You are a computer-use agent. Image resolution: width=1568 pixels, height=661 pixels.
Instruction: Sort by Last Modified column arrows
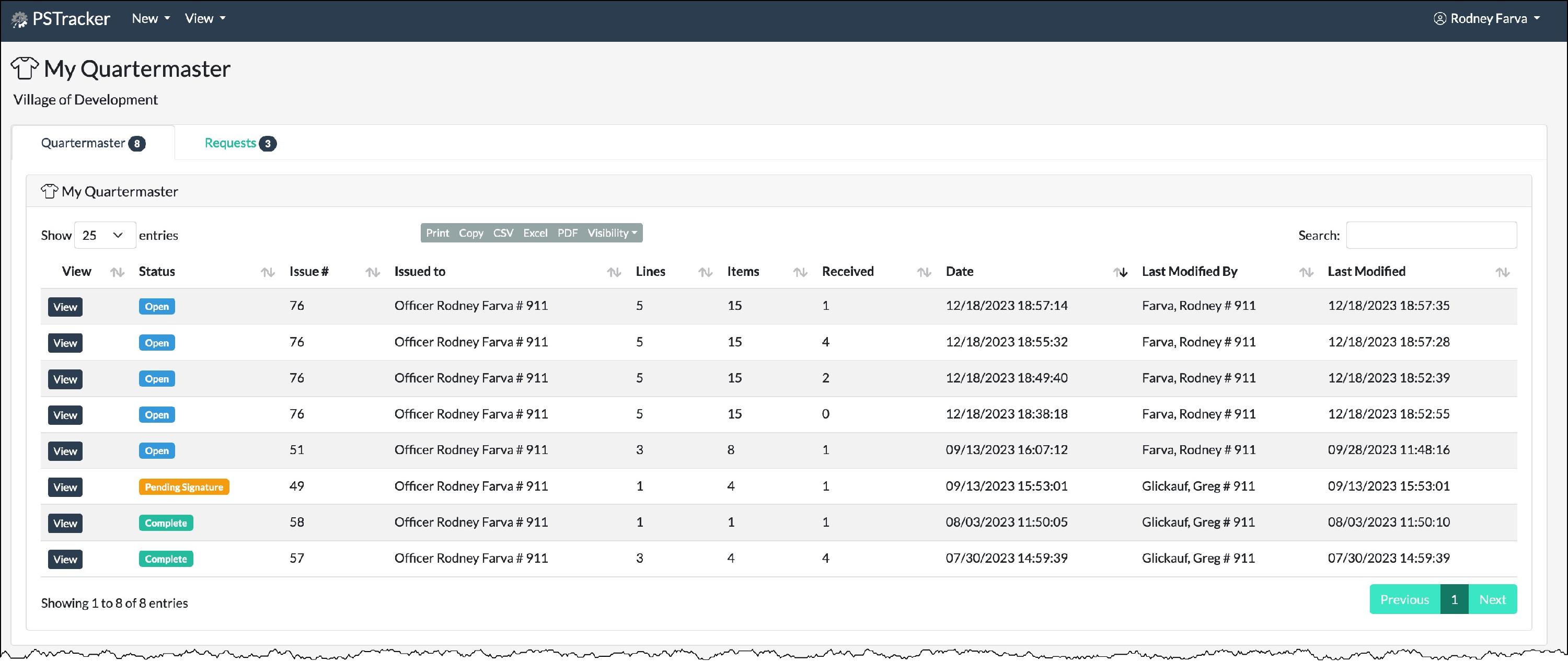tap(1502, 272)
